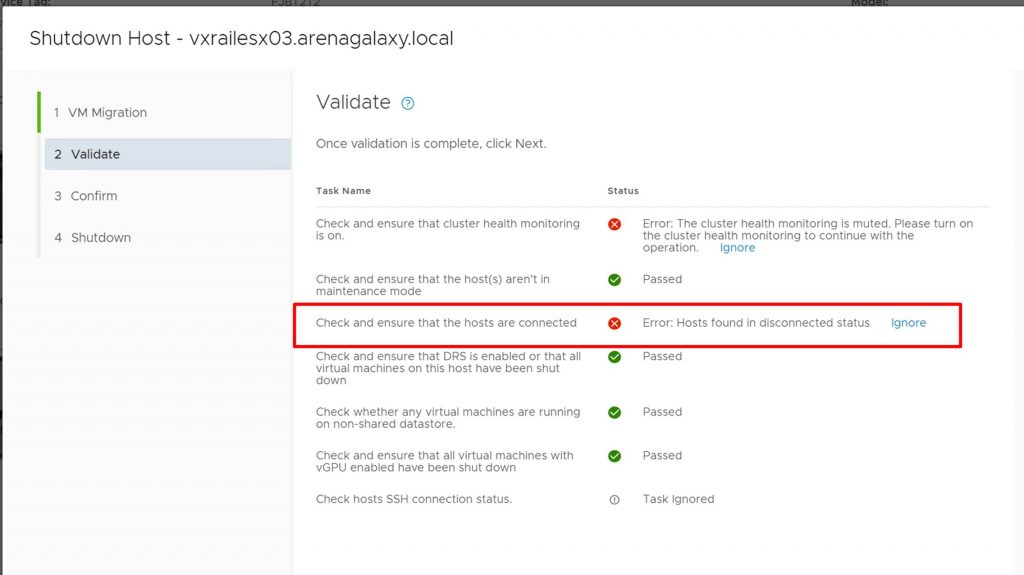Click the green passed icon for maintenance mode check
This screenshot has height=575, width=1024.
(x=615, y=280)
